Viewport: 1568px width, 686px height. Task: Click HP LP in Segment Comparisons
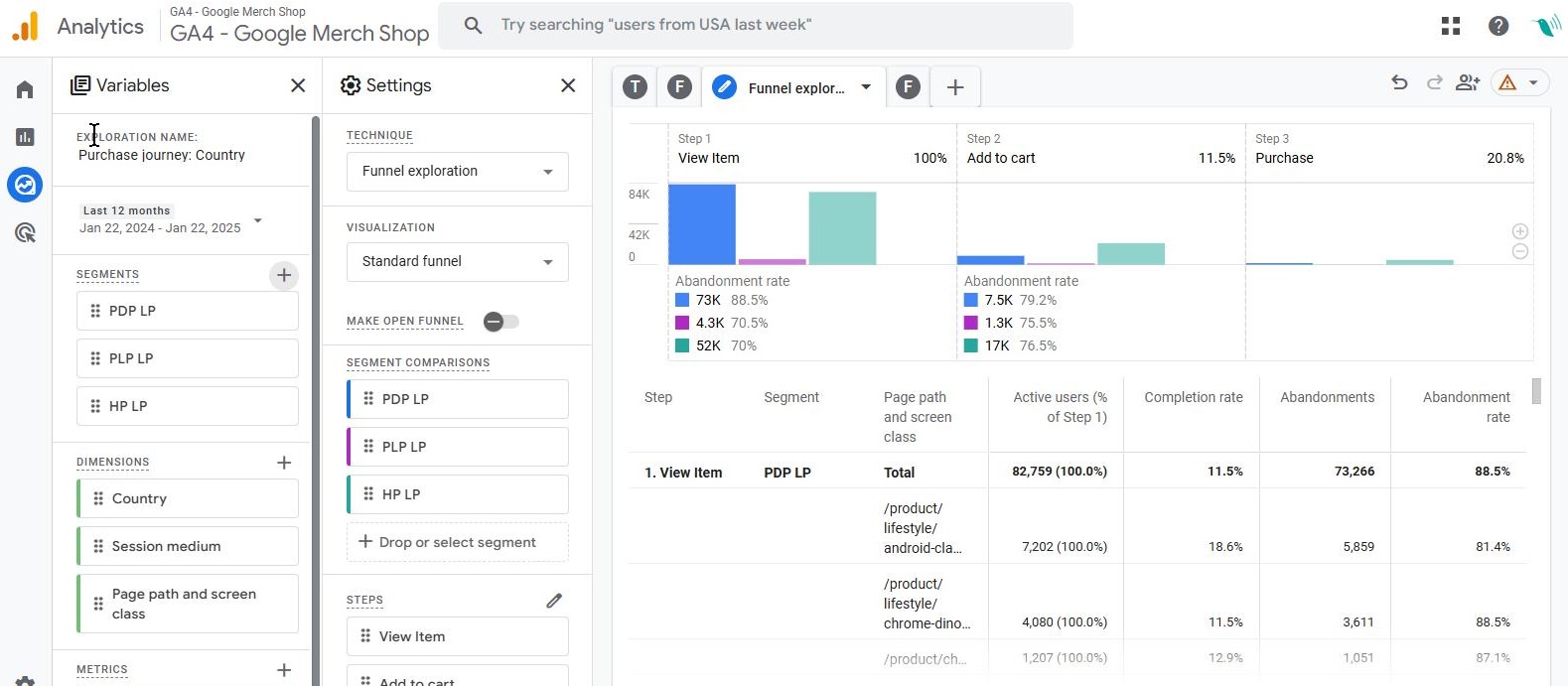point(458,494)
